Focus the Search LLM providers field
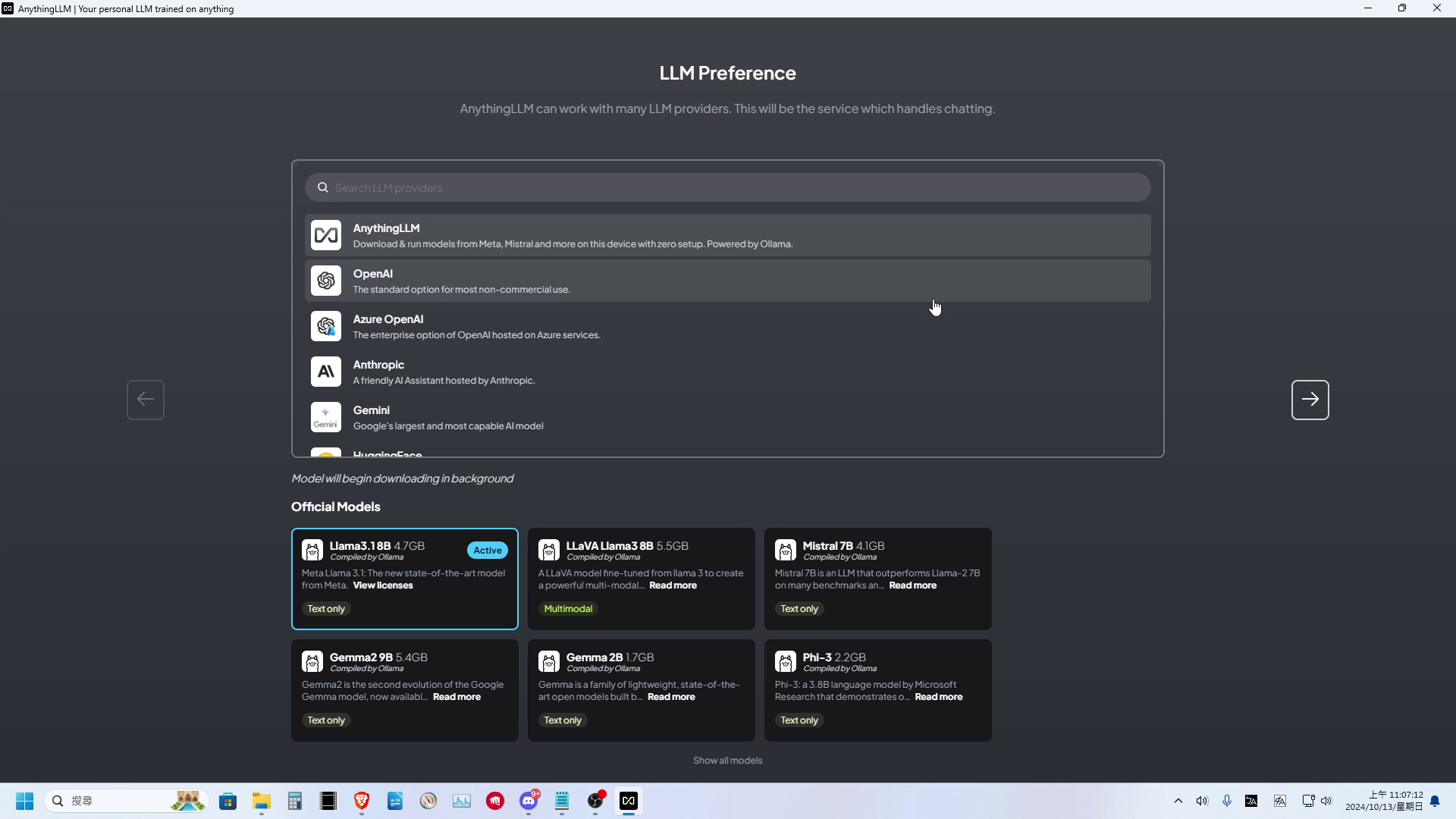 [x=728, y=187]
